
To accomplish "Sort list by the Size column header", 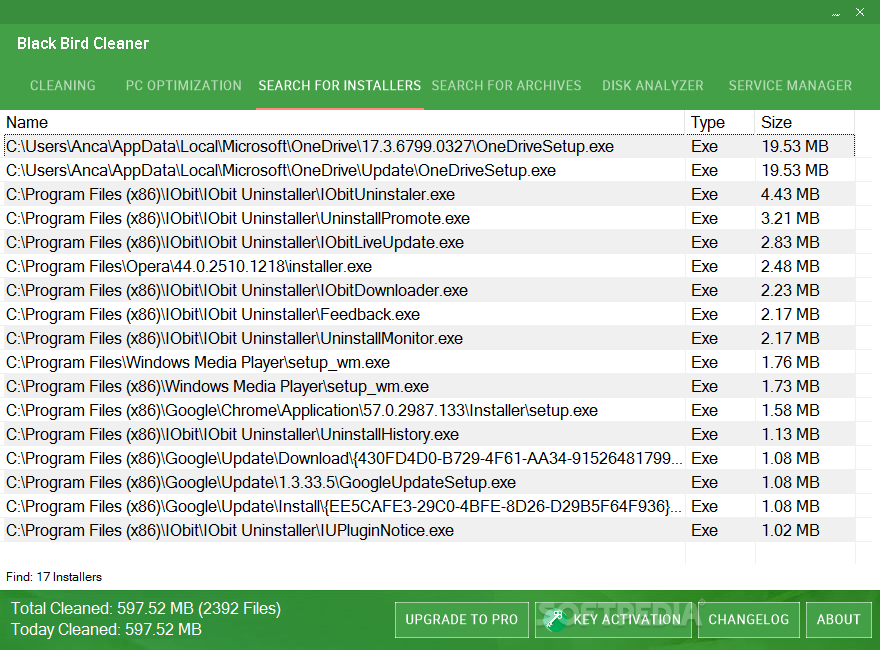I will click(x=805, y=122).
